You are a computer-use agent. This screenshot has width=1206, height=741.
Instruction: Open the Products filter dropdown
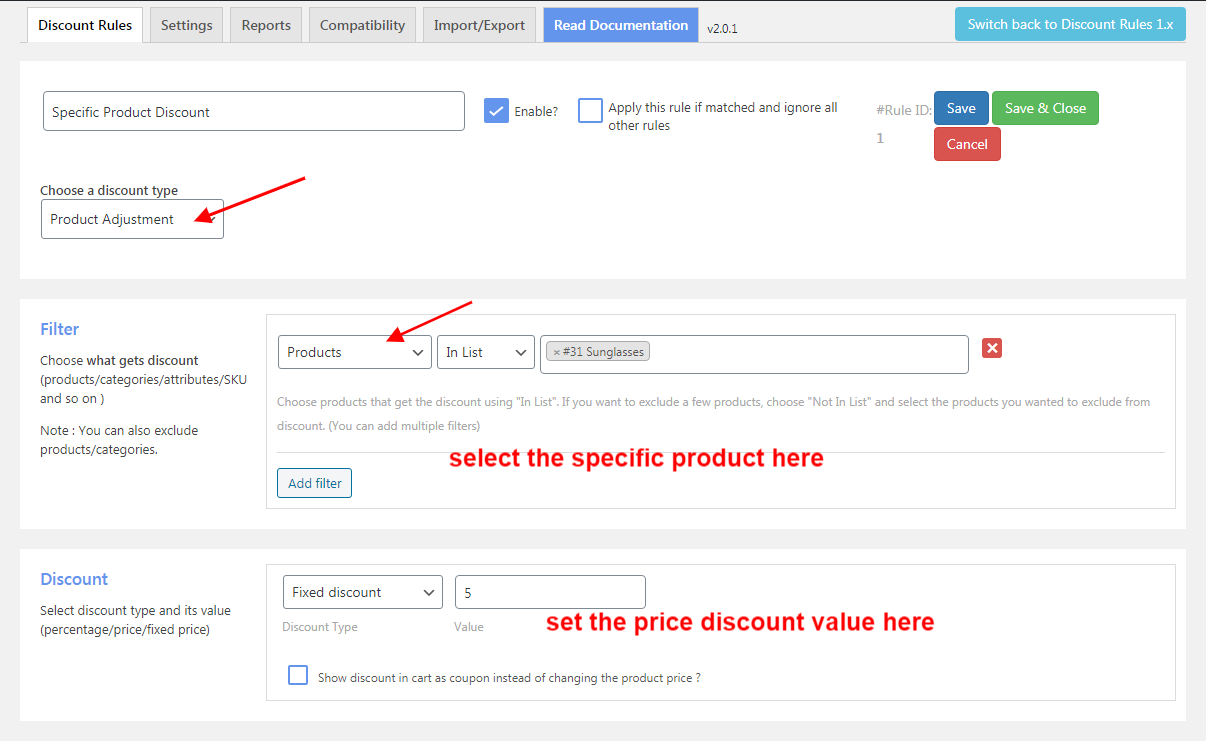[354, 351]
